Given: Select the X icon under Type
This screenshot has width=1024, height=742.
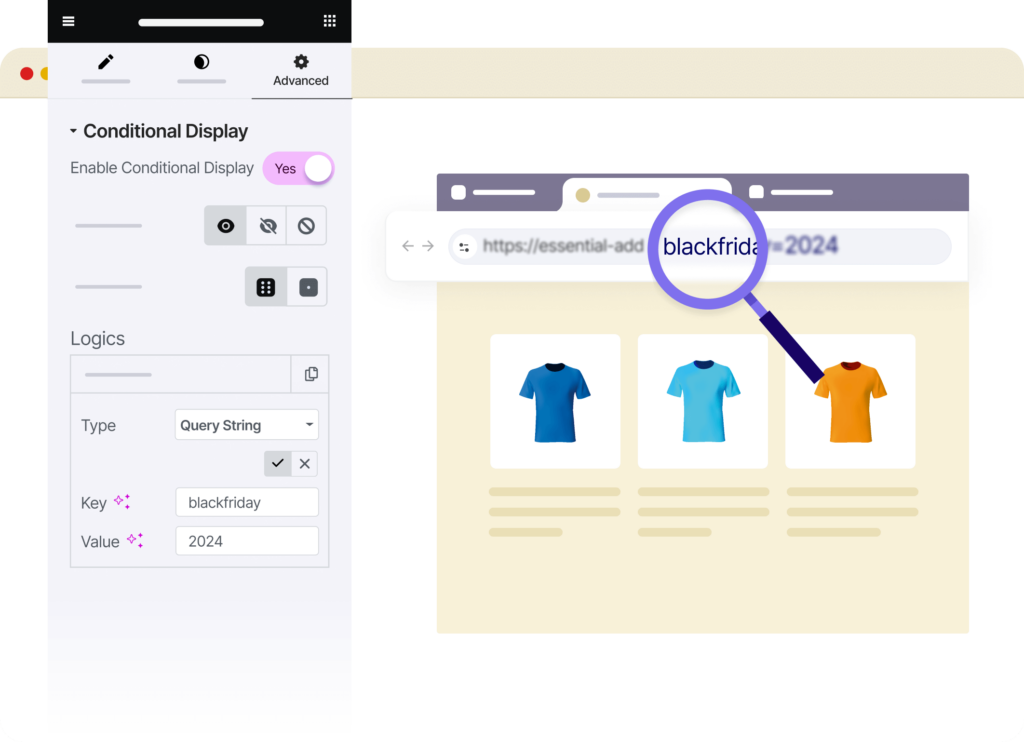Looking at the screenshot, I should pos(305,463).
